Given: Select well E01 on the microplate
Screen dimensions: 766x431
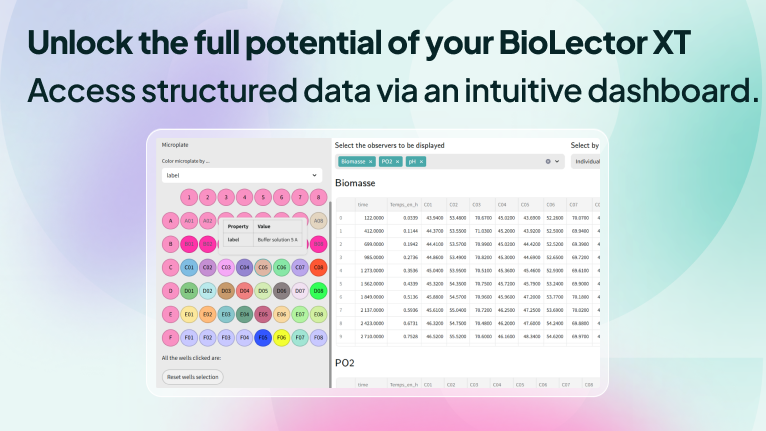Looking at the screenshot, I should (x=189, y=314).
